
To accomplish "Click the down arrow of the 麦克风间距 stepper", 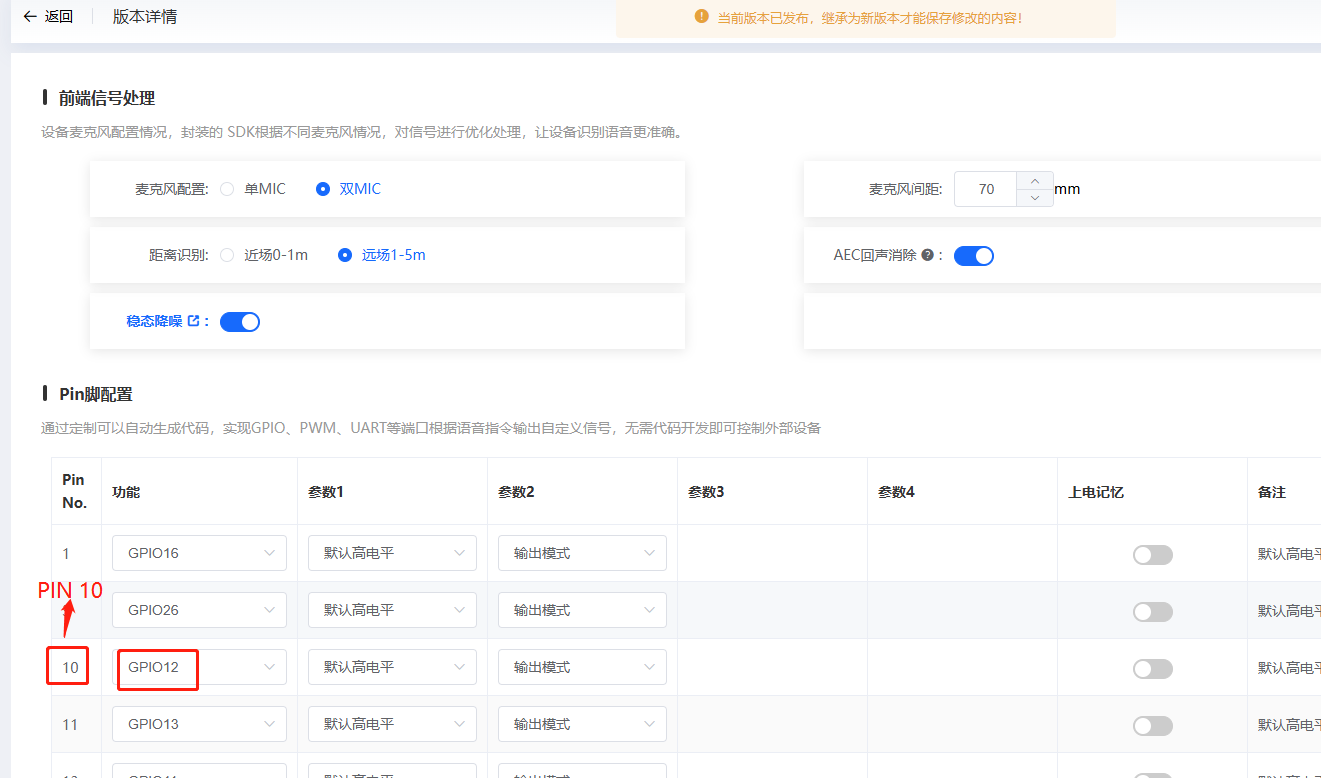I will 1035,198.
